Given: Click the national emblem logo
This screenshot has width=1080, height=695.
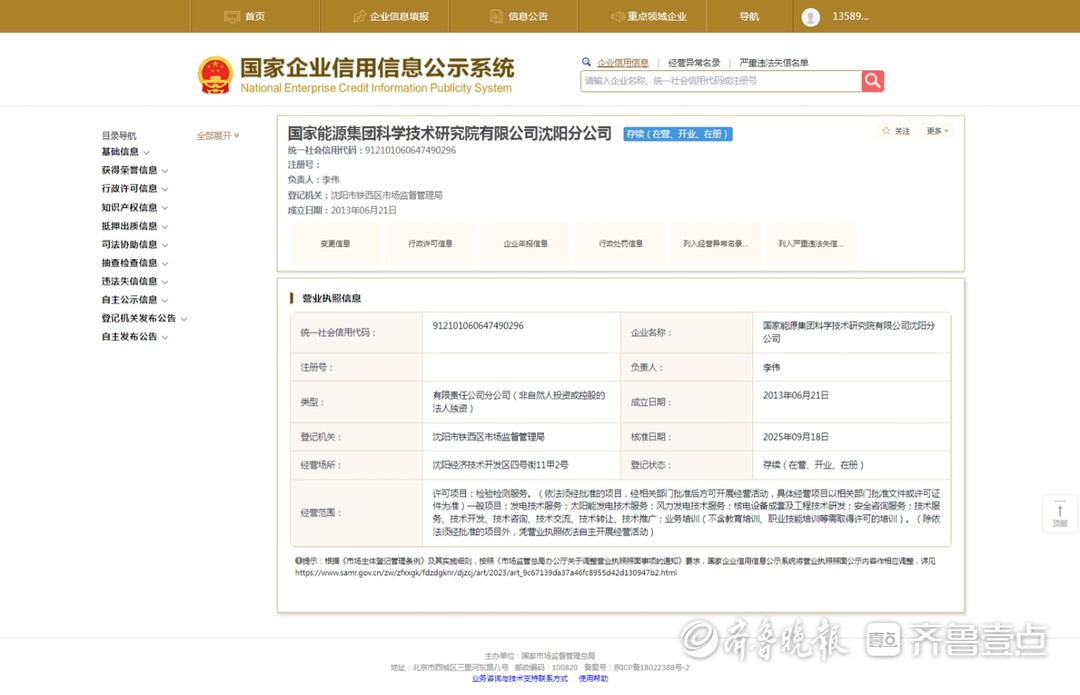Looking at the screenshot, I should (x=216, y=75).
